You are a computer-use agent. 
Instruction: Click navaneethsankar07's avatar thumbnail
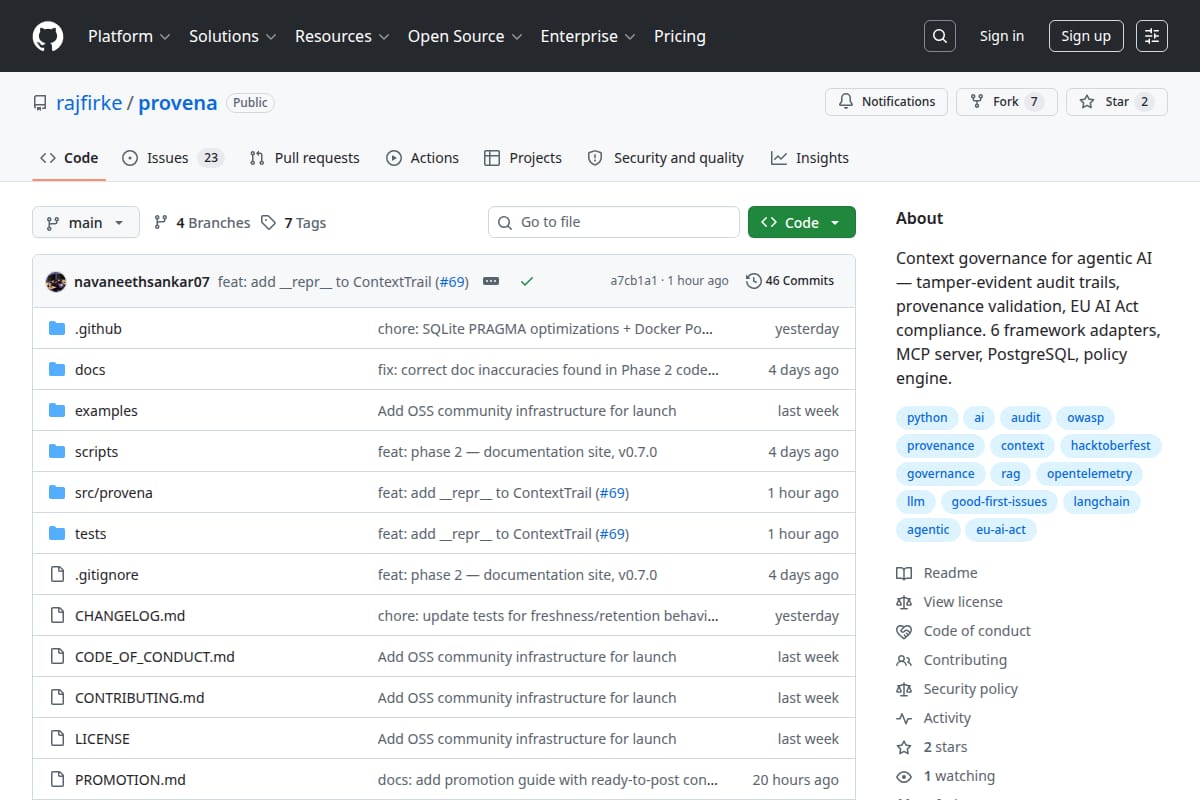56,281
